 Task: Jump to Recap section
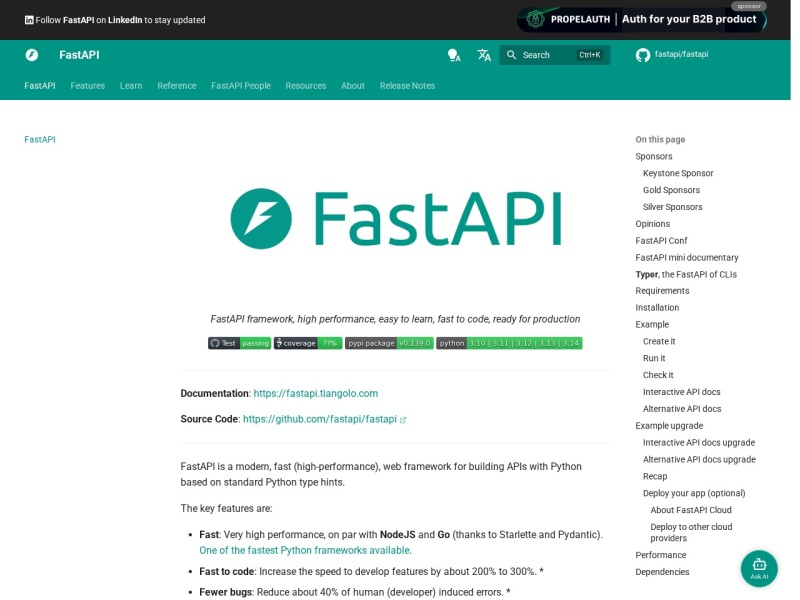point(655,476)
